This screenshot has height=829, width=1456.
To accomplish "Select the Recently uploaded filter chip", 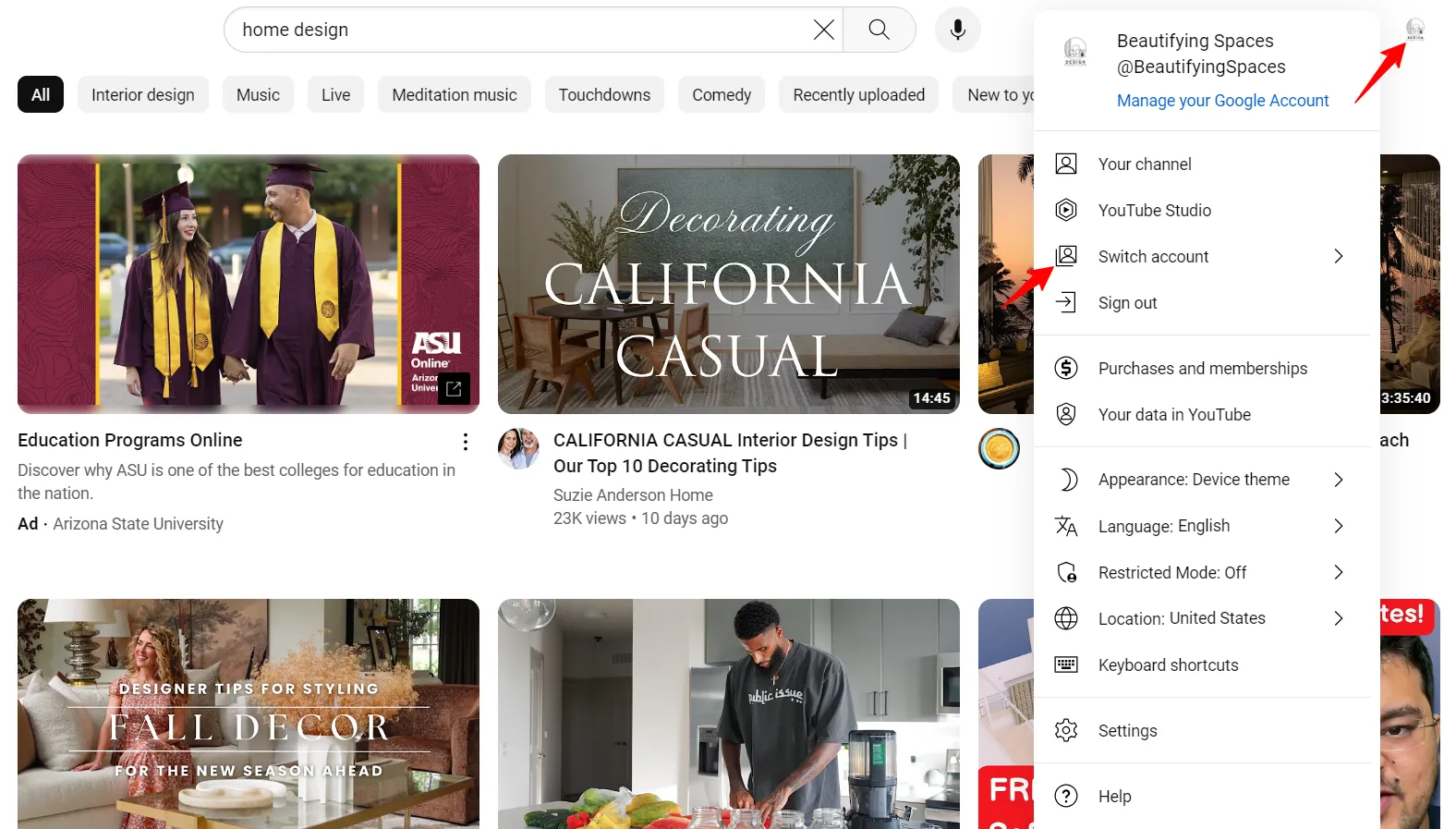I will pos(858,94).
